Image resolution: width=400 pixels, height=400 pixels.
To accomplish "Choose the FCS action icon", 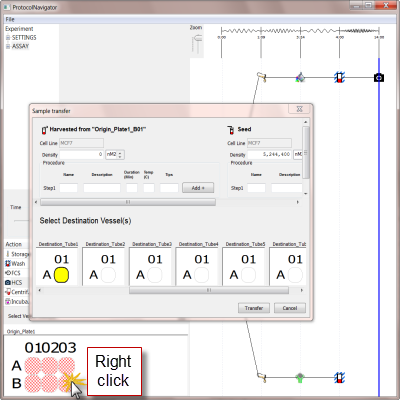I will point(8,273).
